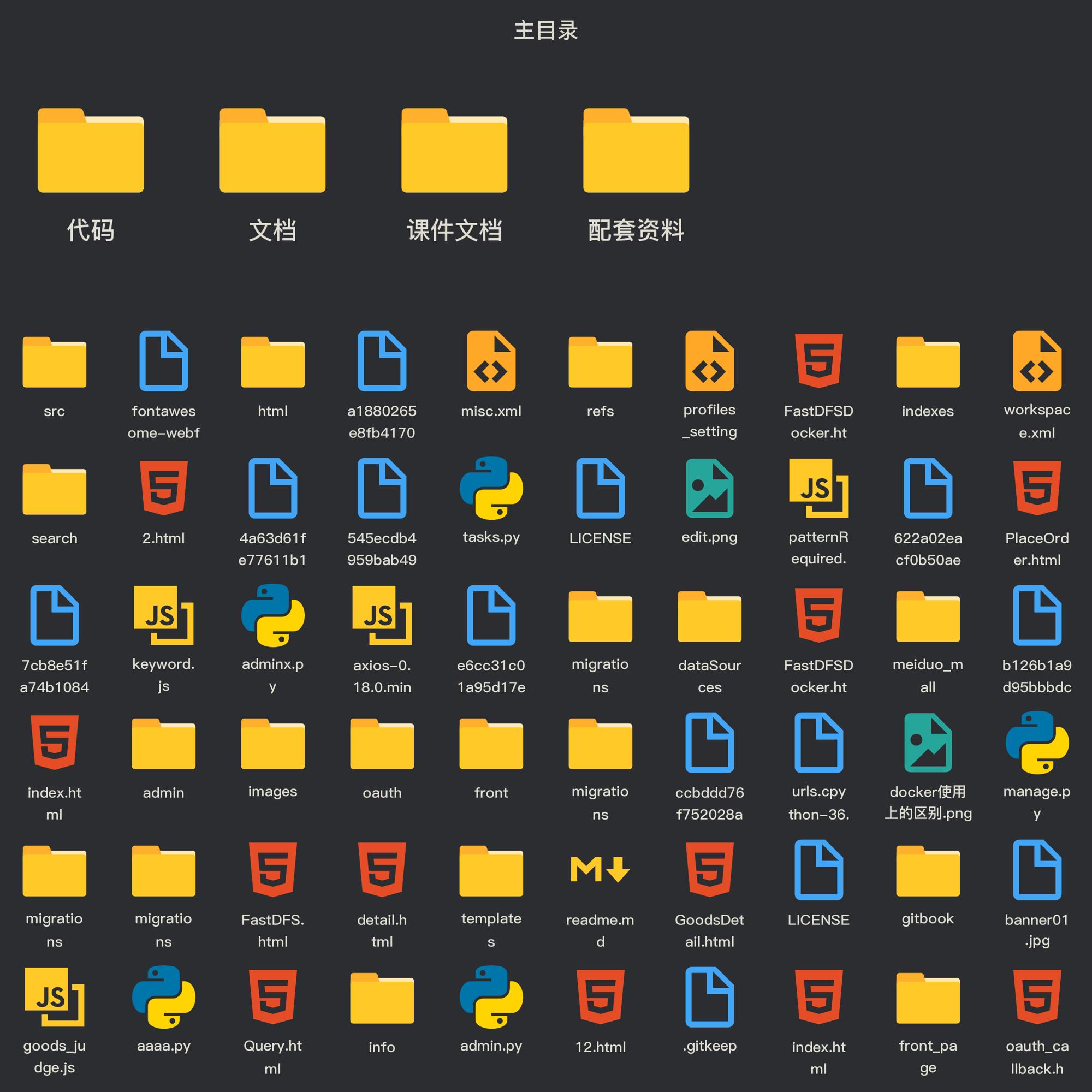Select the urls.cpython-36 file icon
The width and height of the screenshot is (1092, 1092).
[x=818, y=743]
